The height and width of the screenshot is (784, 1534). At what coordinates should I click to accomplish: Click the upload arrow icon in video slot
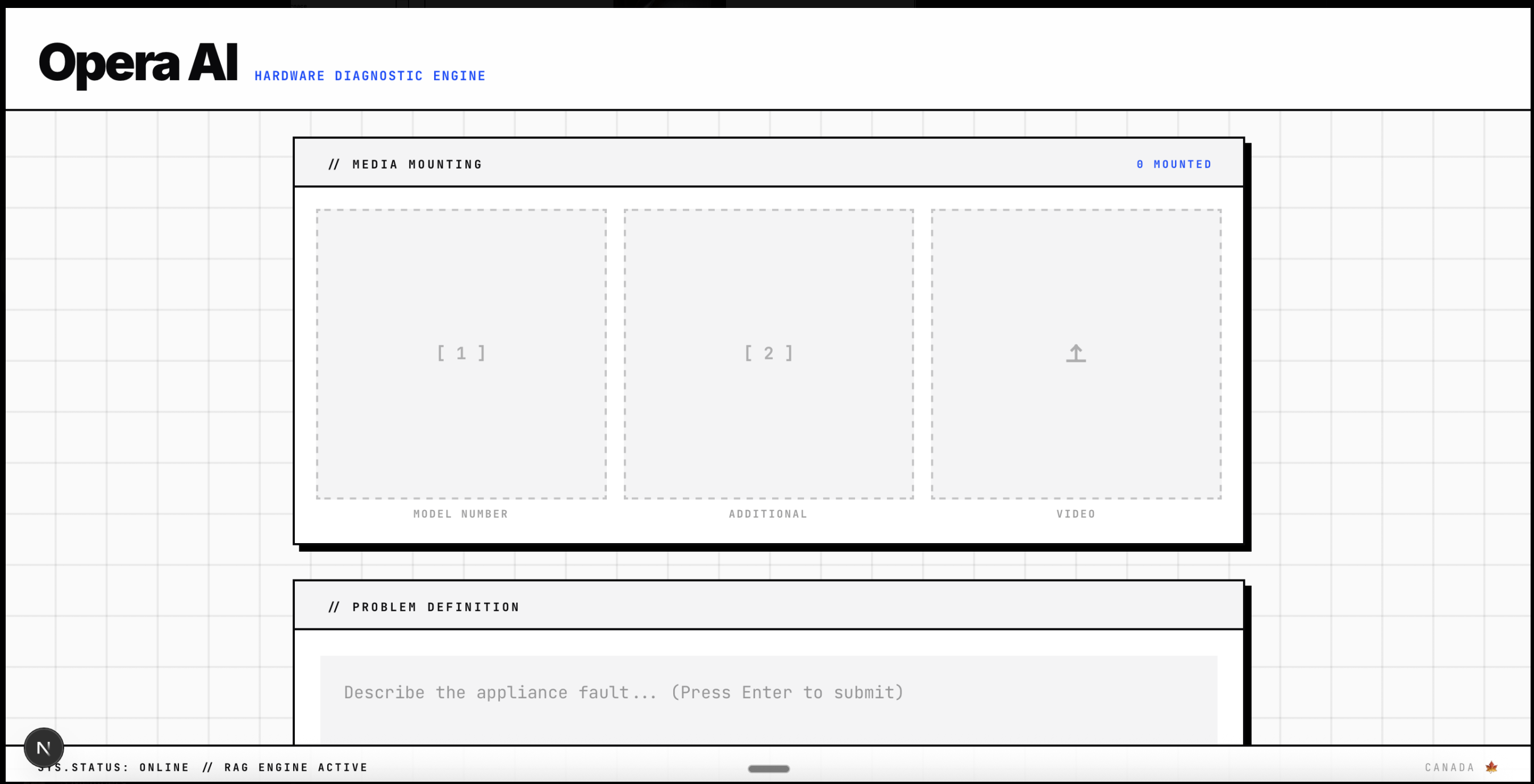1076,353
